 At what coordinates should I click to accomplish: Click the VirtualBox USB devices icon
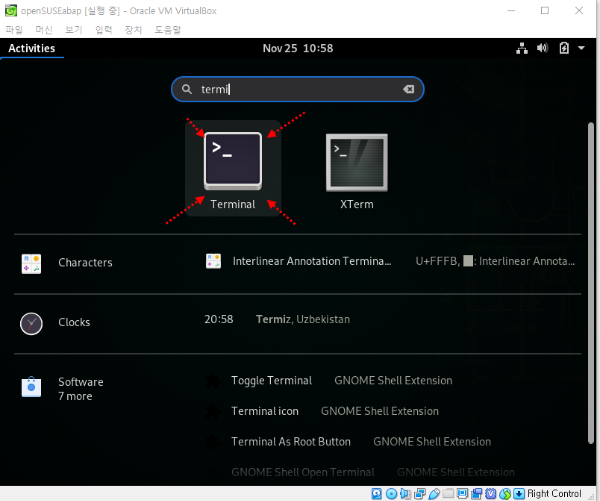[x=434, y=494]
